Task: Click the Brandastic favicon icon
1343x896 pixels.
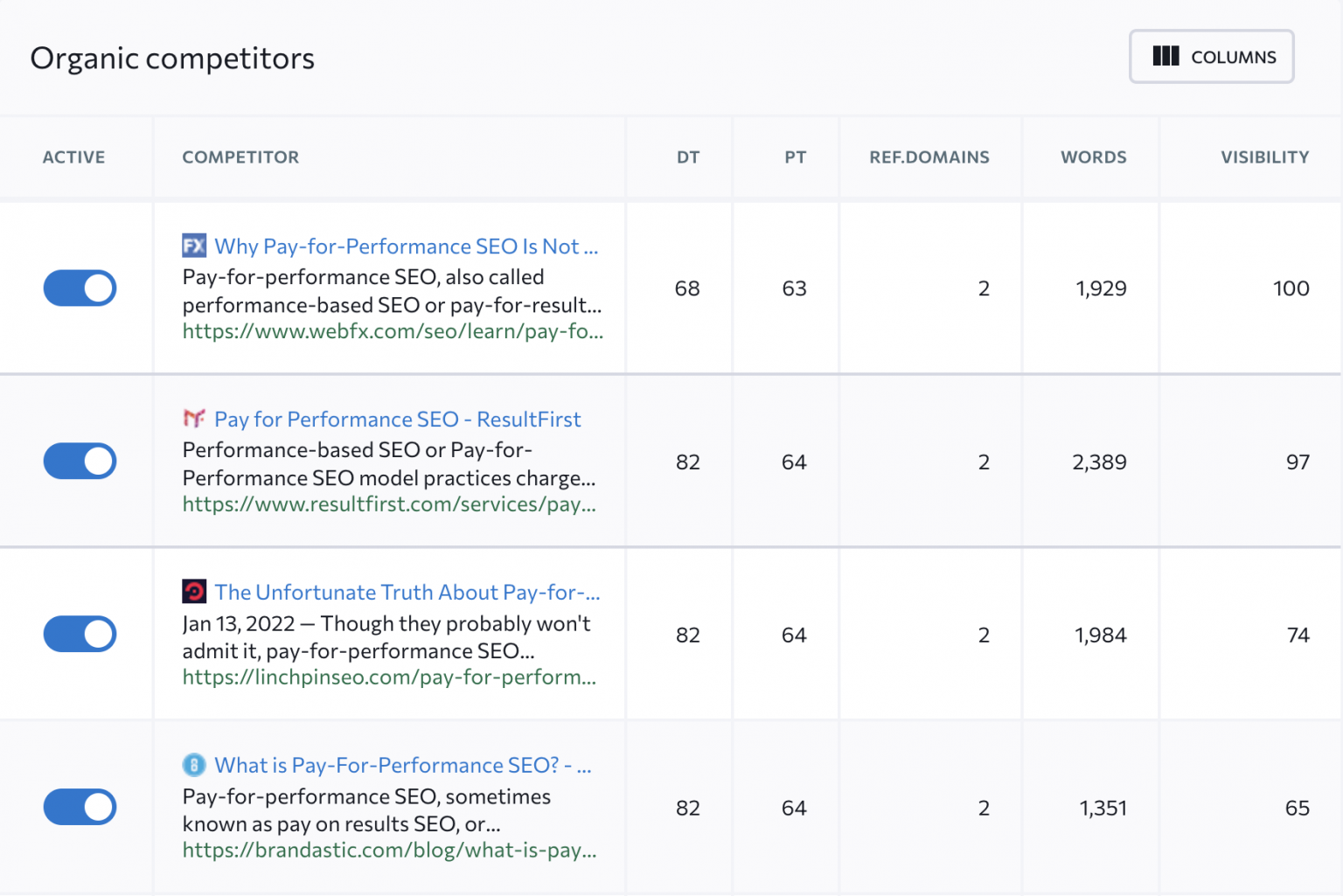Action: point(193,764)
